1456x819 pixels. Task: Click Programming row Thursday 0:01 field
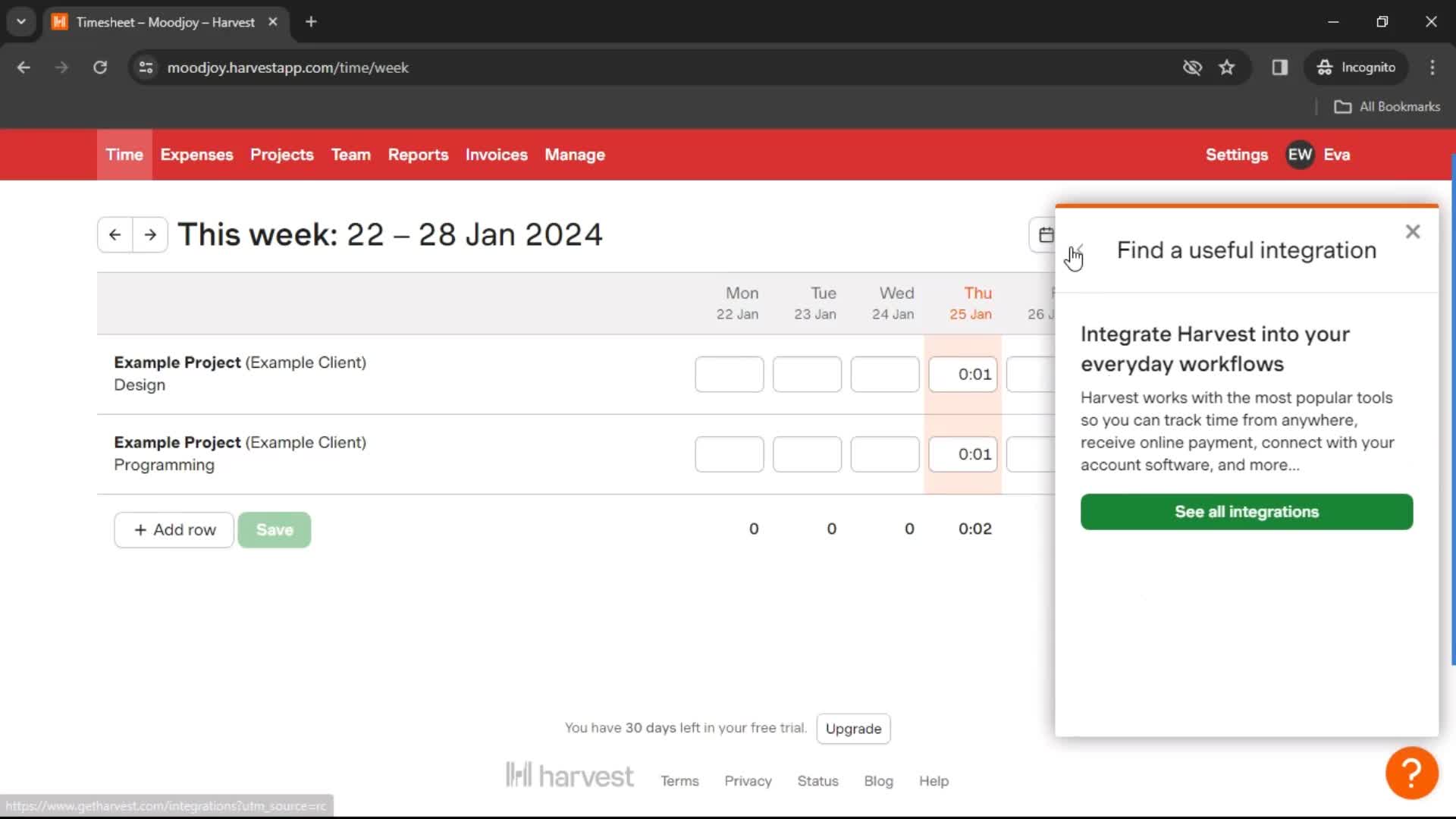click(x=963, y=454)
